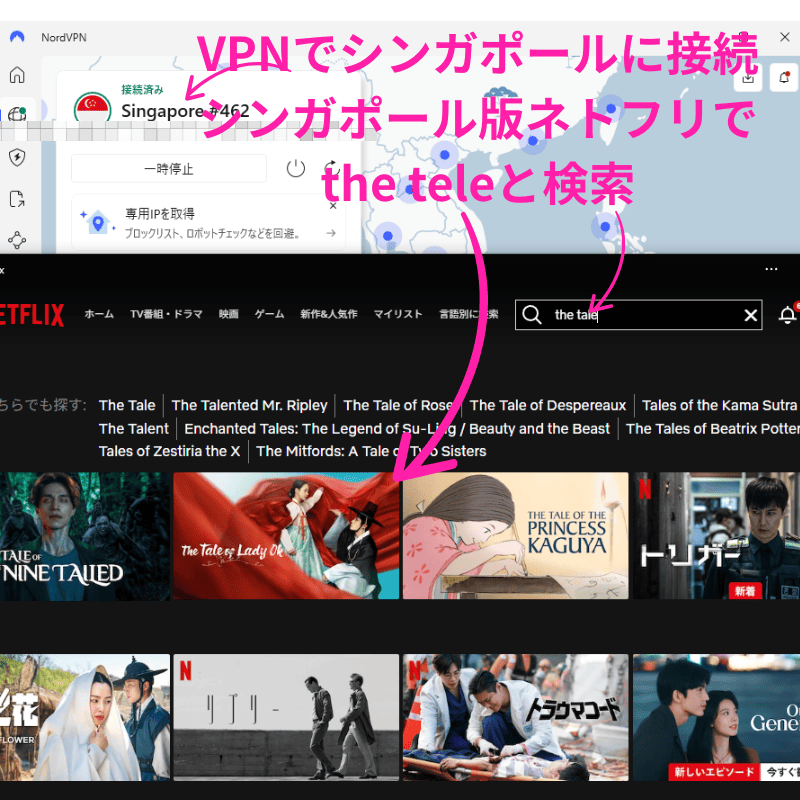
Task: Open Tale of the Nine Tailed thumbnail
Action: (85, 536)
